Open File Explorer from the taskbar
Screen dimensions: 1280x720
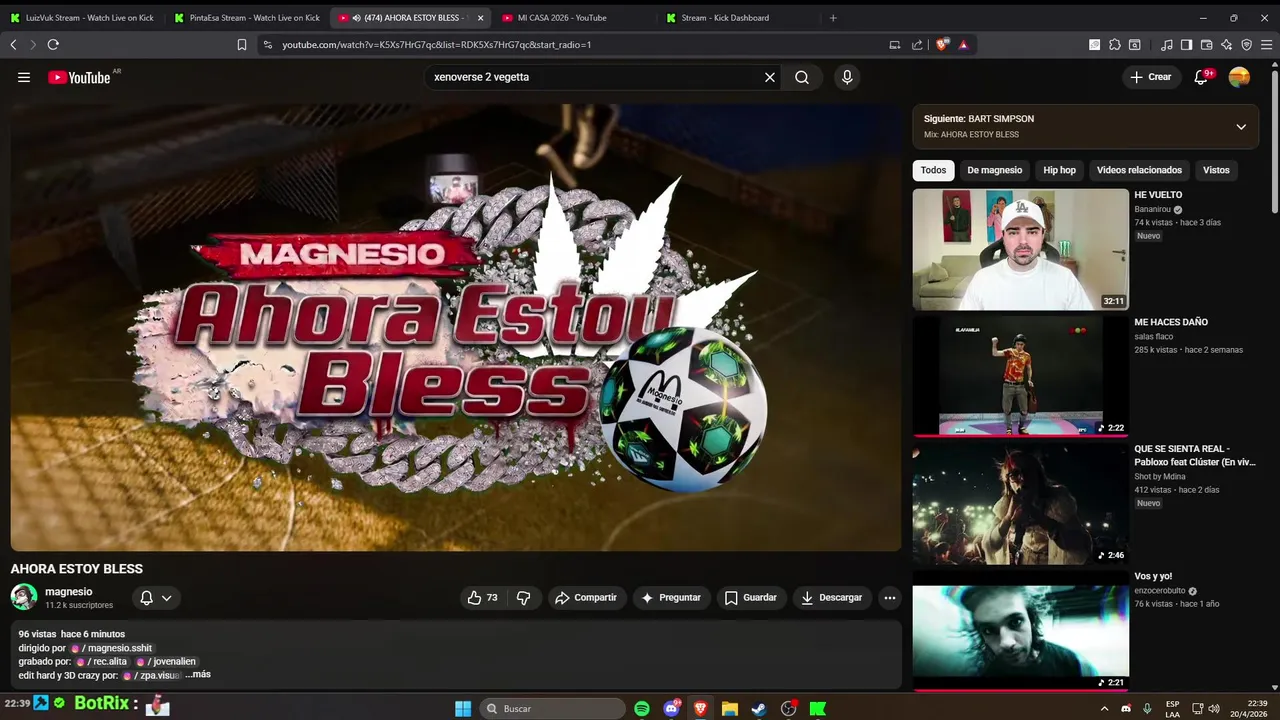[x=730, y=708]
